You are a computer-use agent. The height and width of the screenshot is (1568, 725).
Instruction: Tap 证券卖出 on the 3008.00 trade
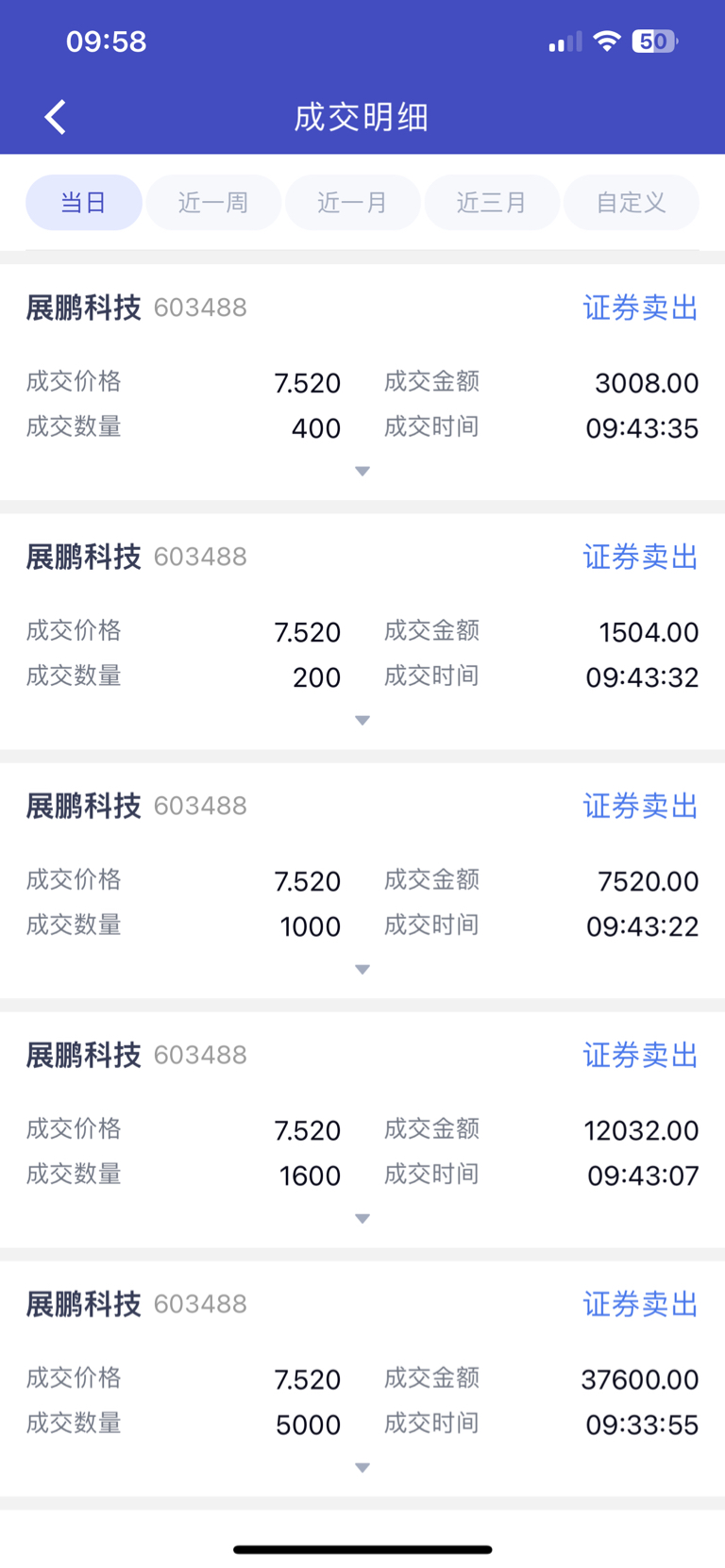tap(640, 308)
